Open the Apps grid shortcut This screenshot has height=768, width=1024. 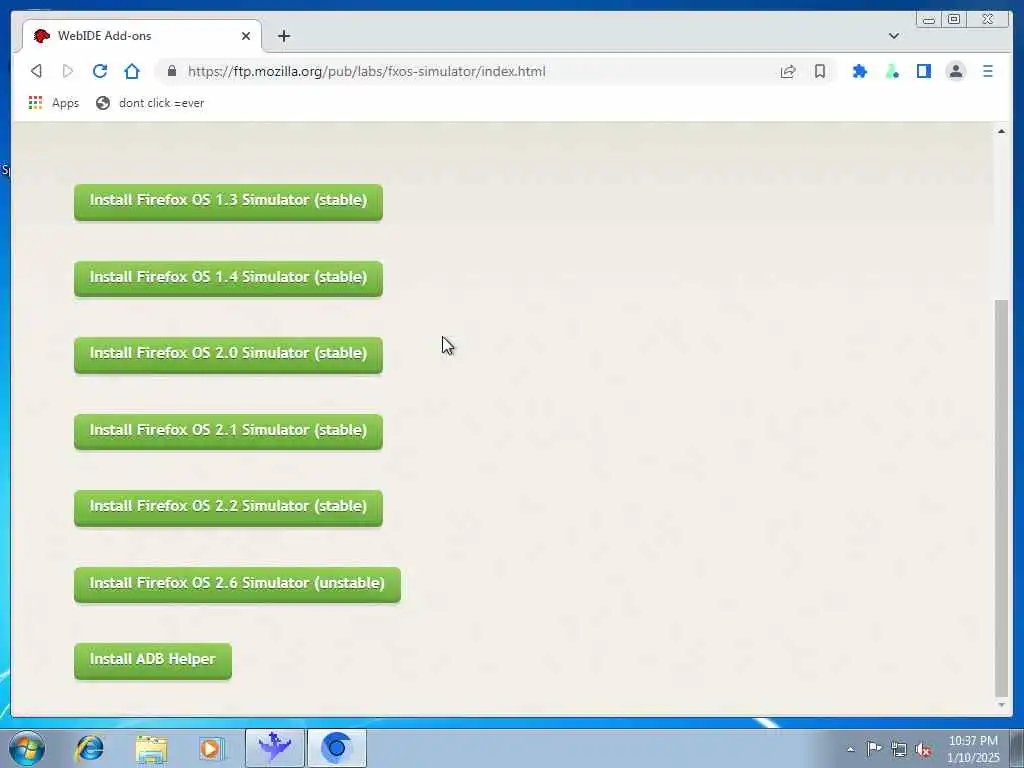pyautogui.click(x=54, y=103)
